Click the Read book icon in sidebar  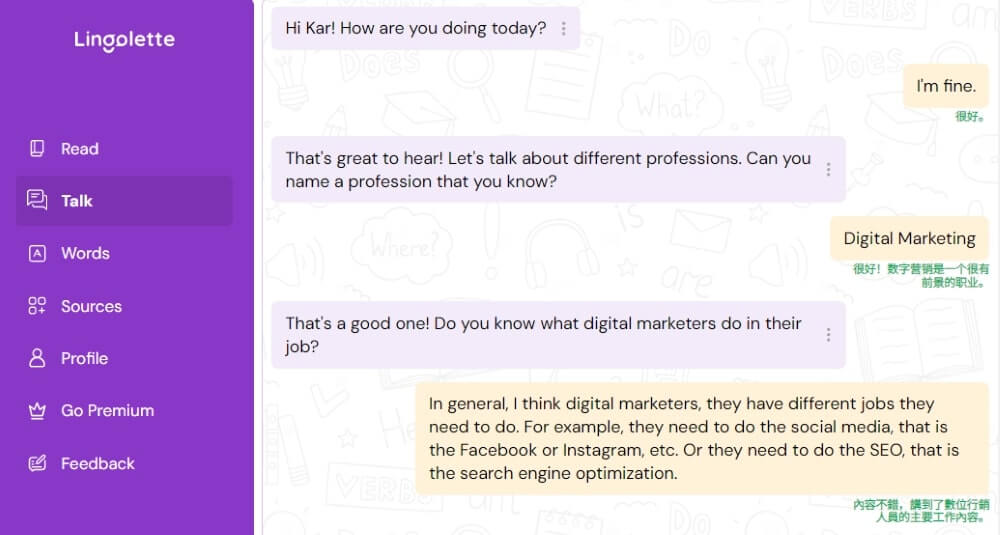(x=37, y=149)
